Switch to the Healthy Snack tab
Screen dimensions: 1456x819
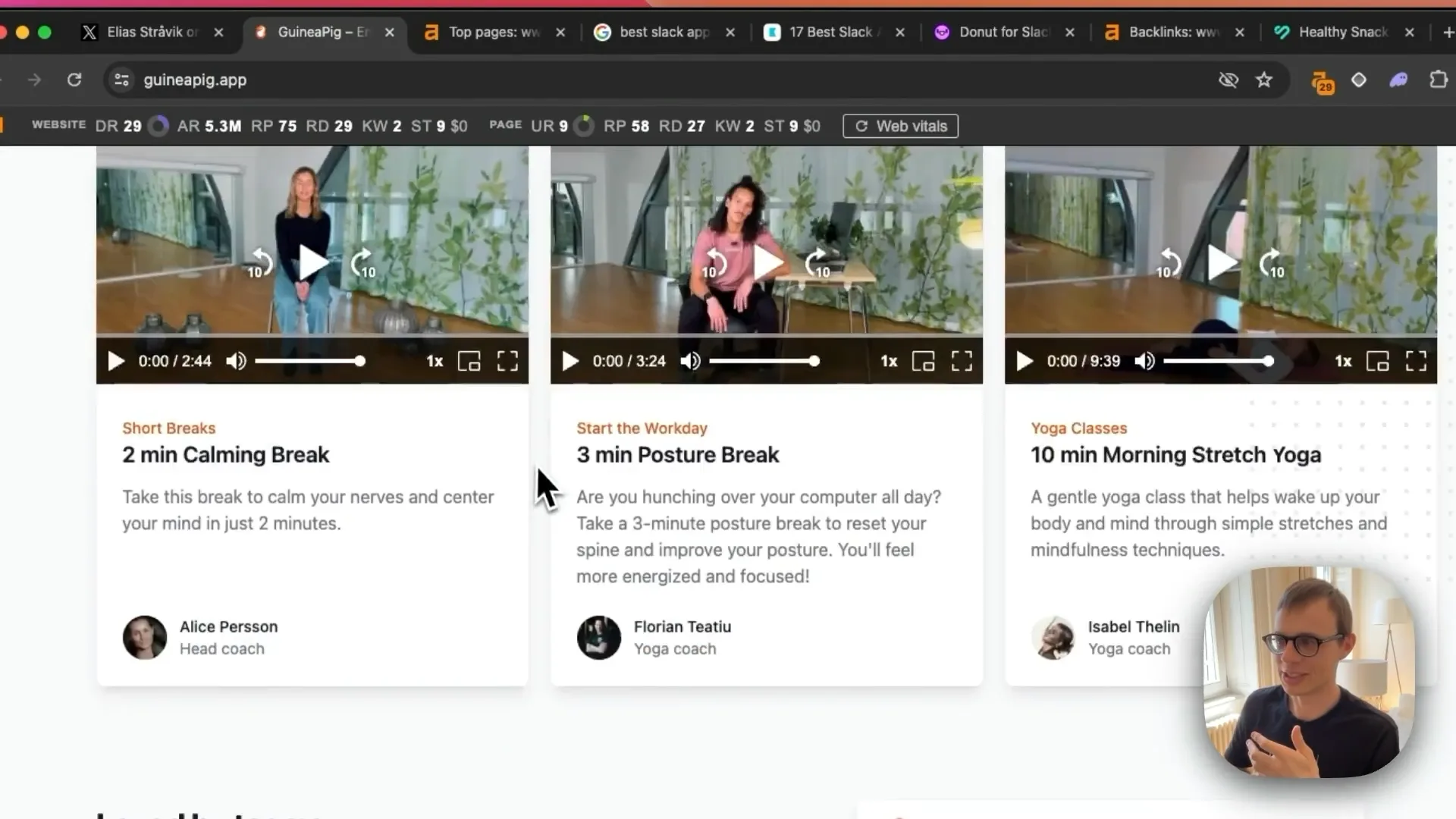point(1343,32)
